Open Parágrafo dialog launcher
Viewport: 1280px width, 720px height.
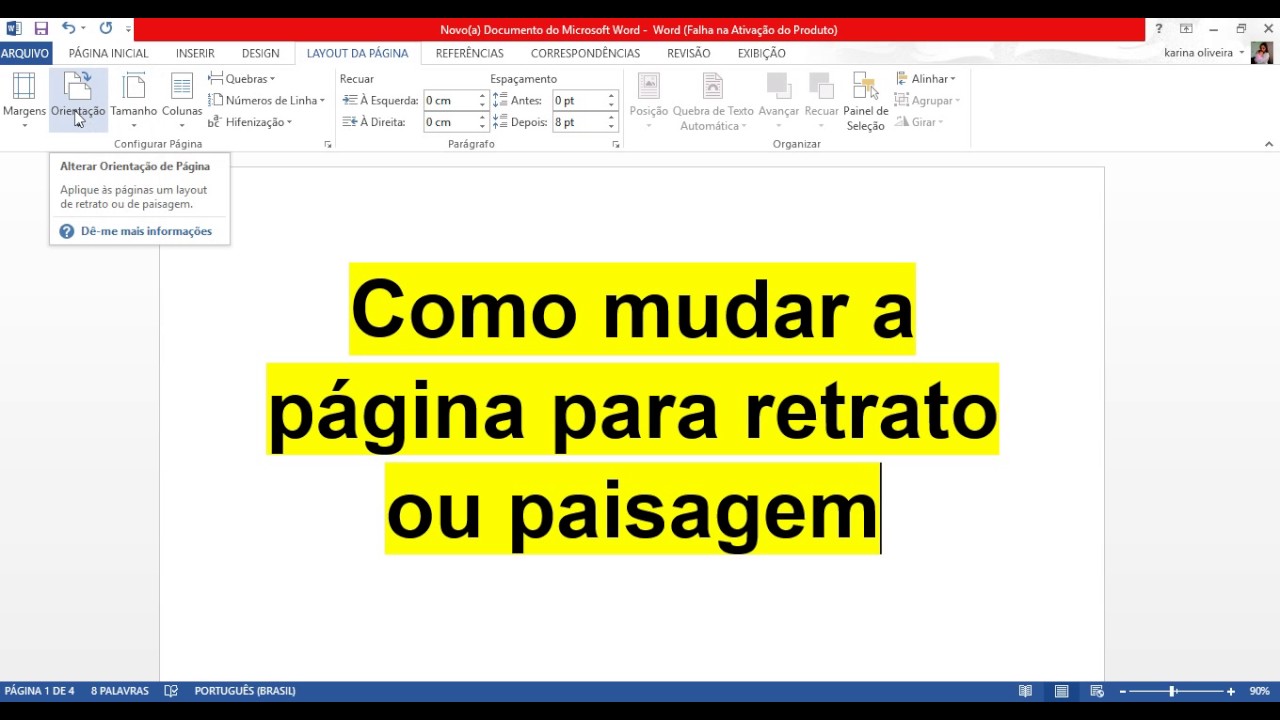[x=616, y=145]
